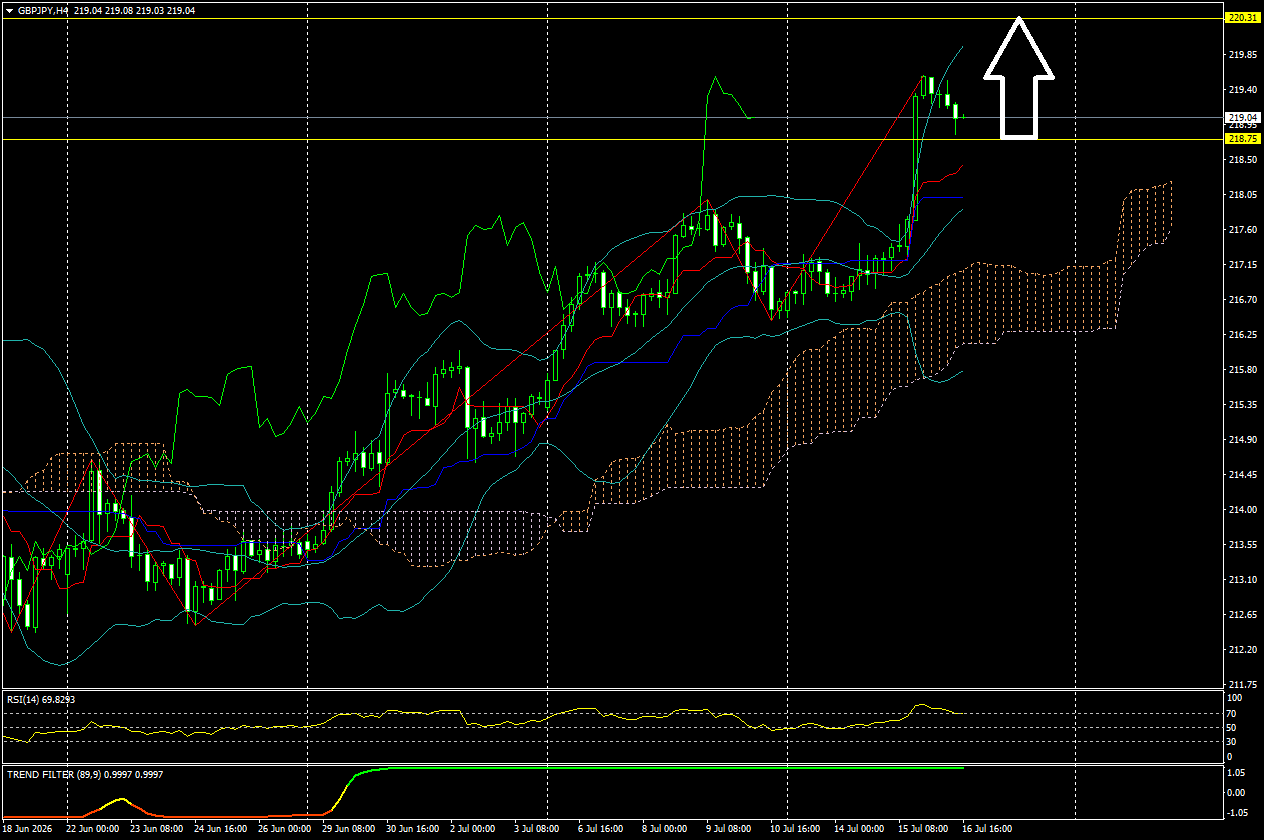Click the 216.25 price axis value
The height and width of the screenshot is (840, 1264).
pyautogui.click(x=1242, y=335)
